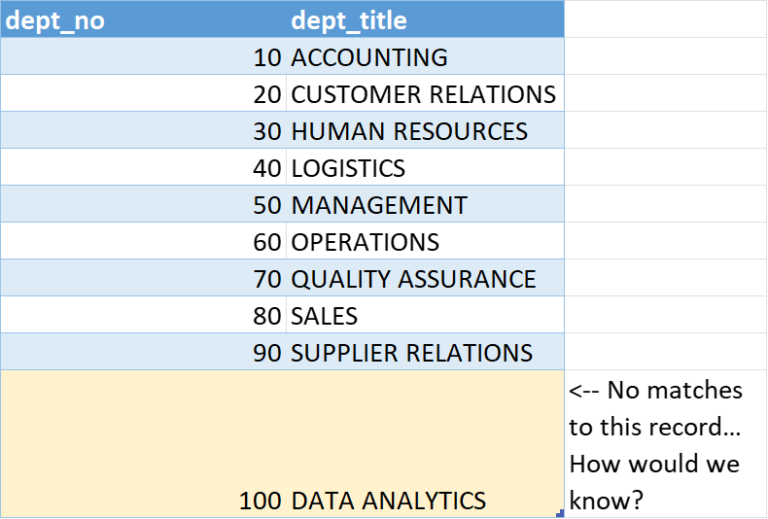
Task: Select the cell containing 70
Action: coord(143,279)
